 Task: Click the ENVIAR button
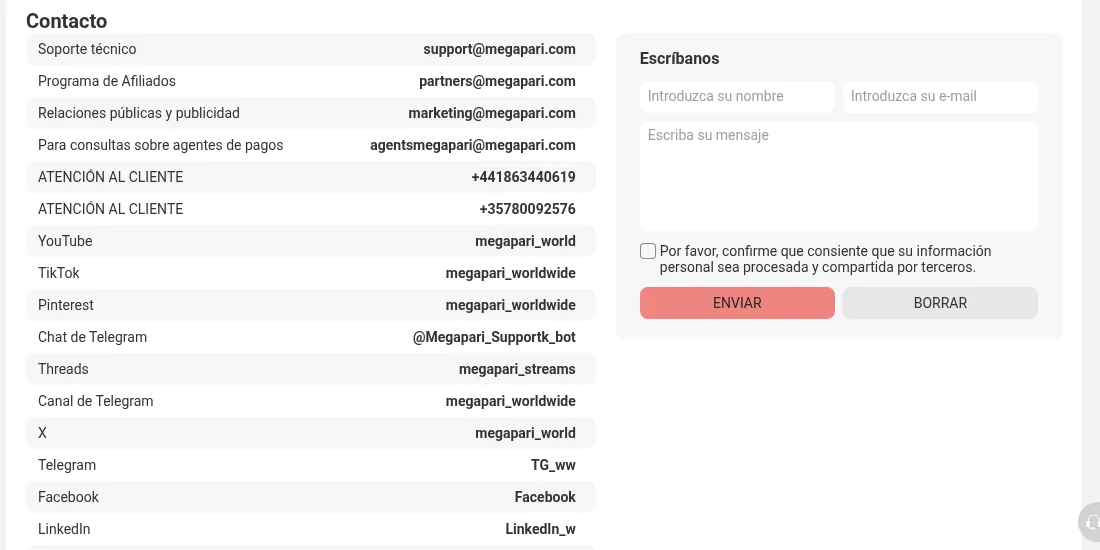point(737,303)
